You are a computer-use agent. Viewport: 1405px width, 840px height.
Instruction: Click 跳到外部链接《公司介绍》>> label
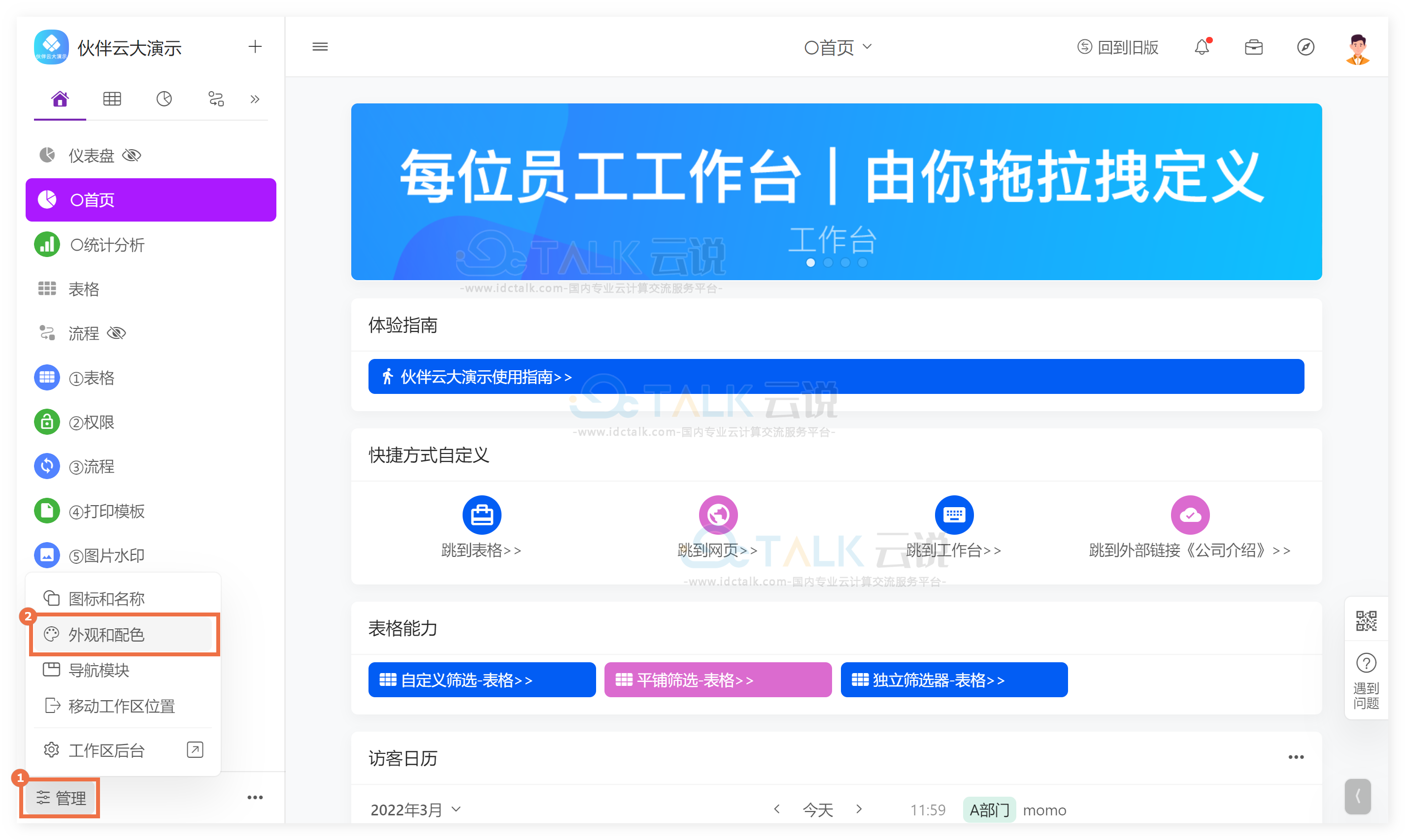click(x=1190, y=550)
